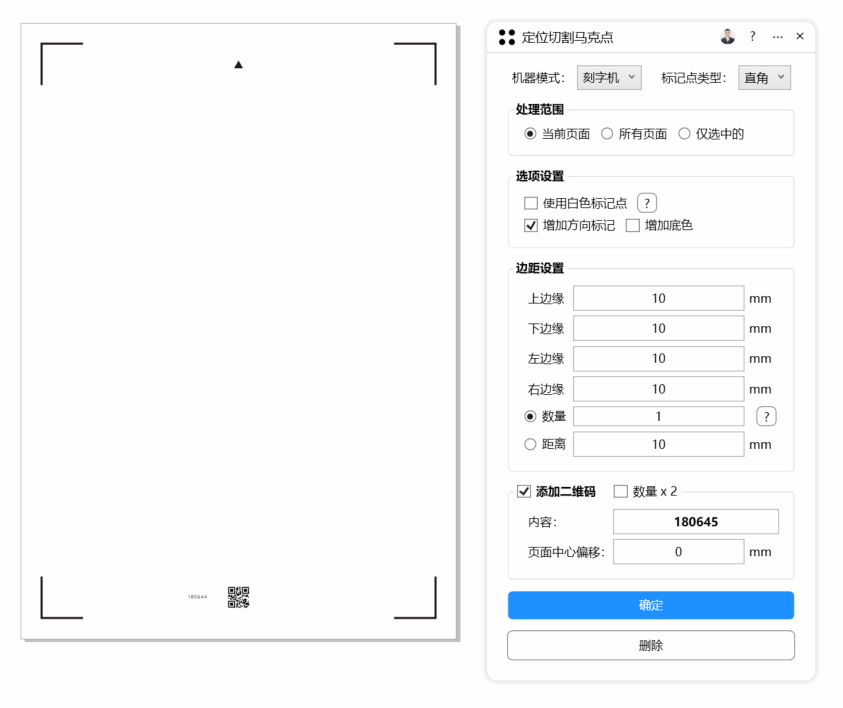Click the 上边缘 margin input field
843x708 pixels.
[x=658, y=298]
